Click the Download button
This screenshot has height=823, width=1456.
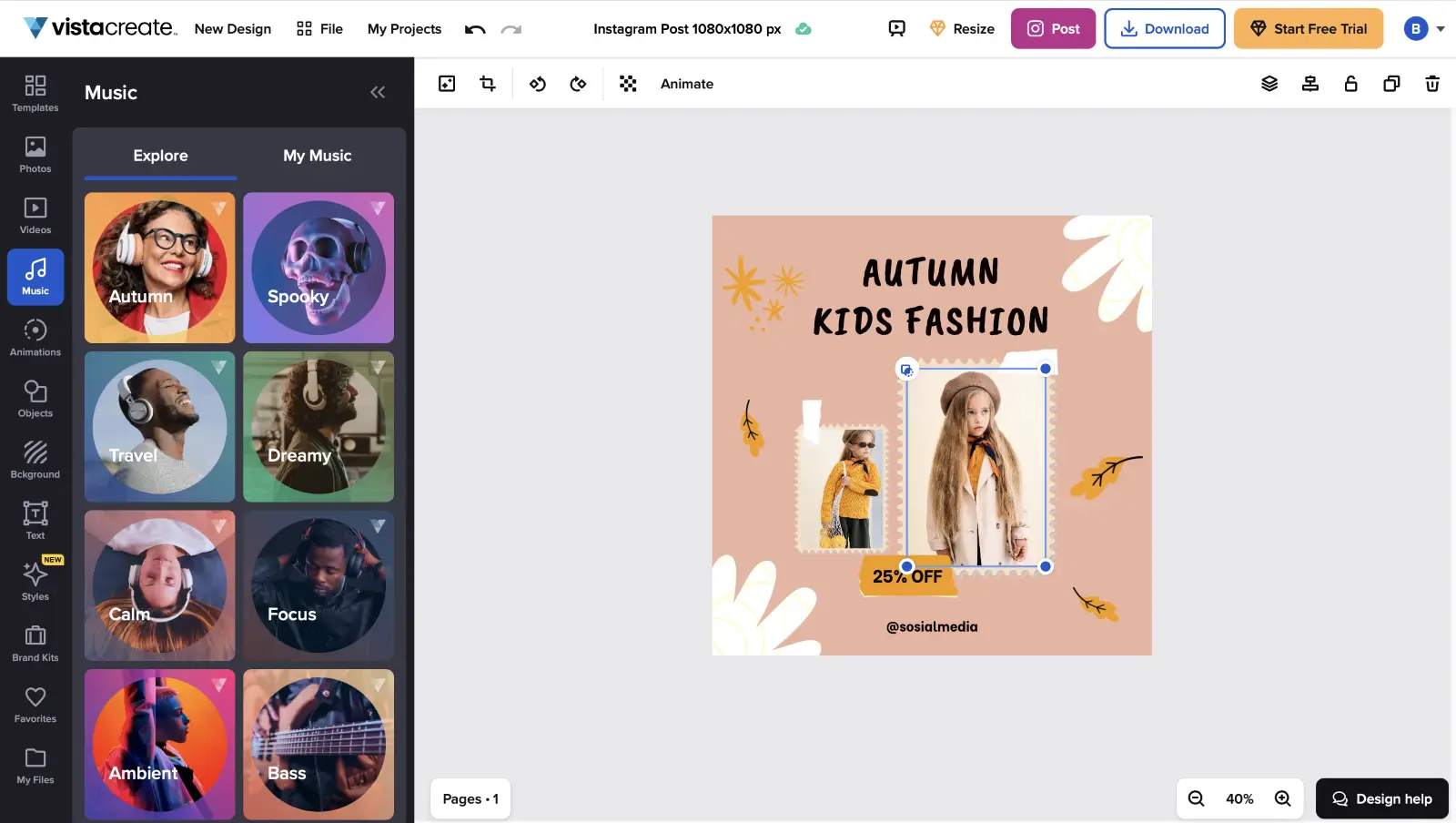pyautogui.click(x=1165, y=28)
